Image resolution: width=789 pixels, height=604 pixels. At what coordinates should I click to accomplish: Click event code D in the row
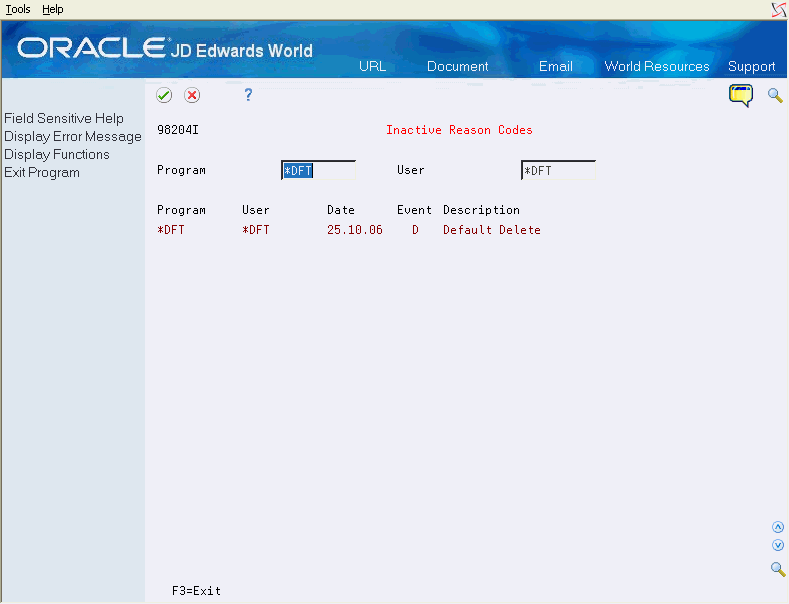(x=415, y=230)
